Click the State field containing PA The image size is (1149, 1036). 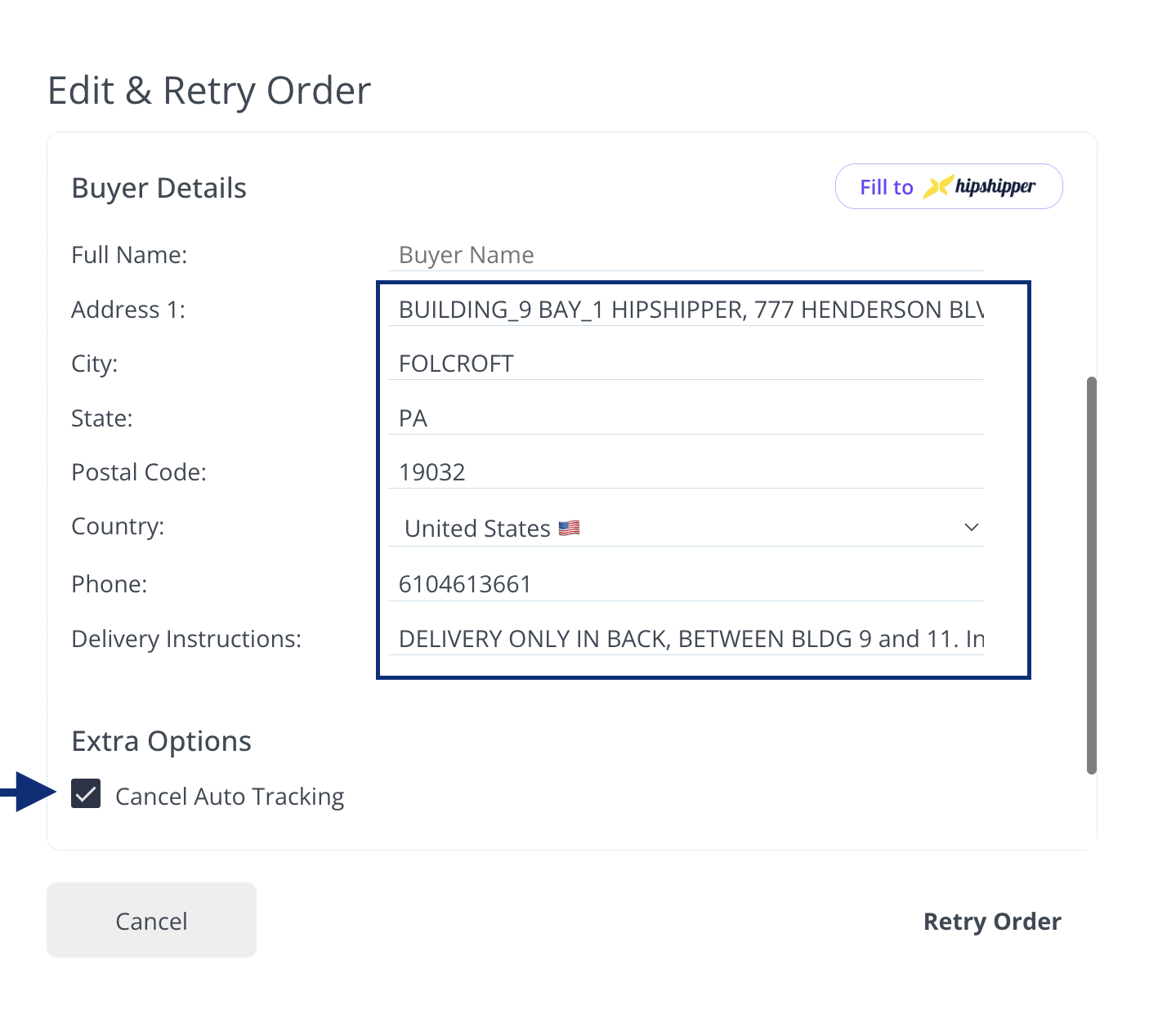tap(685, 418)
